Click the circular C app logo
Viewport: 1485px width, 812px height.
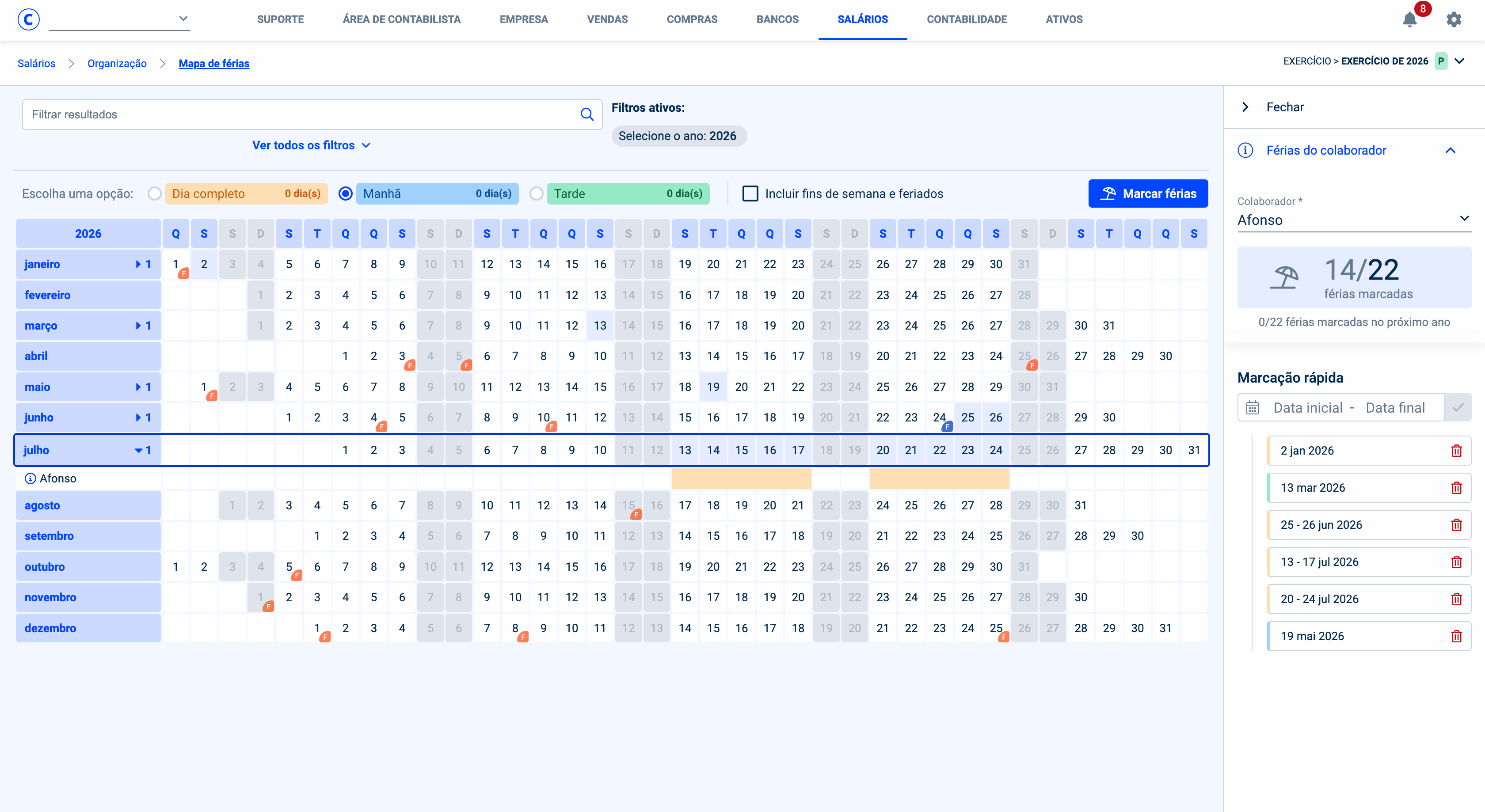coord(28,19)
